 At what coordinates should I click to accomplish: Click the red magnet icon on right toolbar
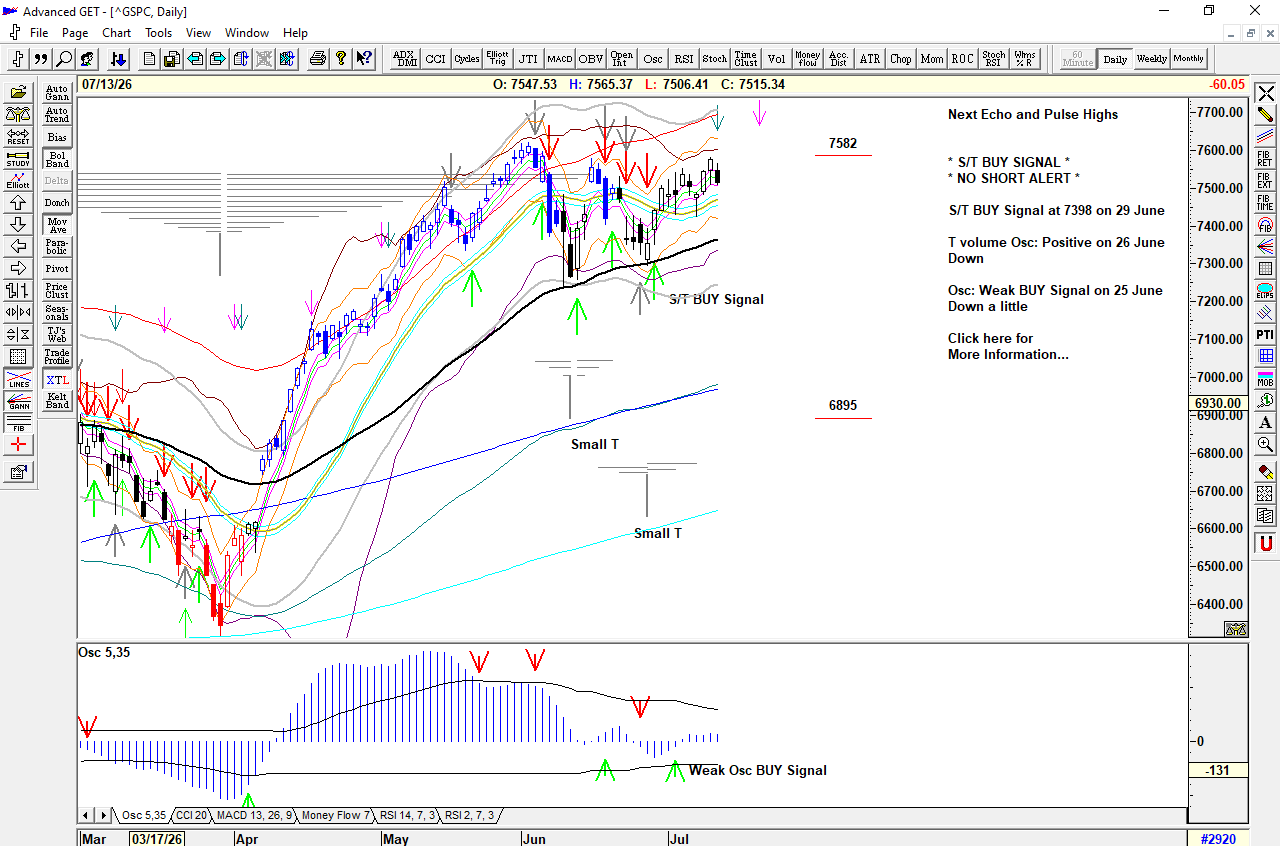[x=1265, y=544]
